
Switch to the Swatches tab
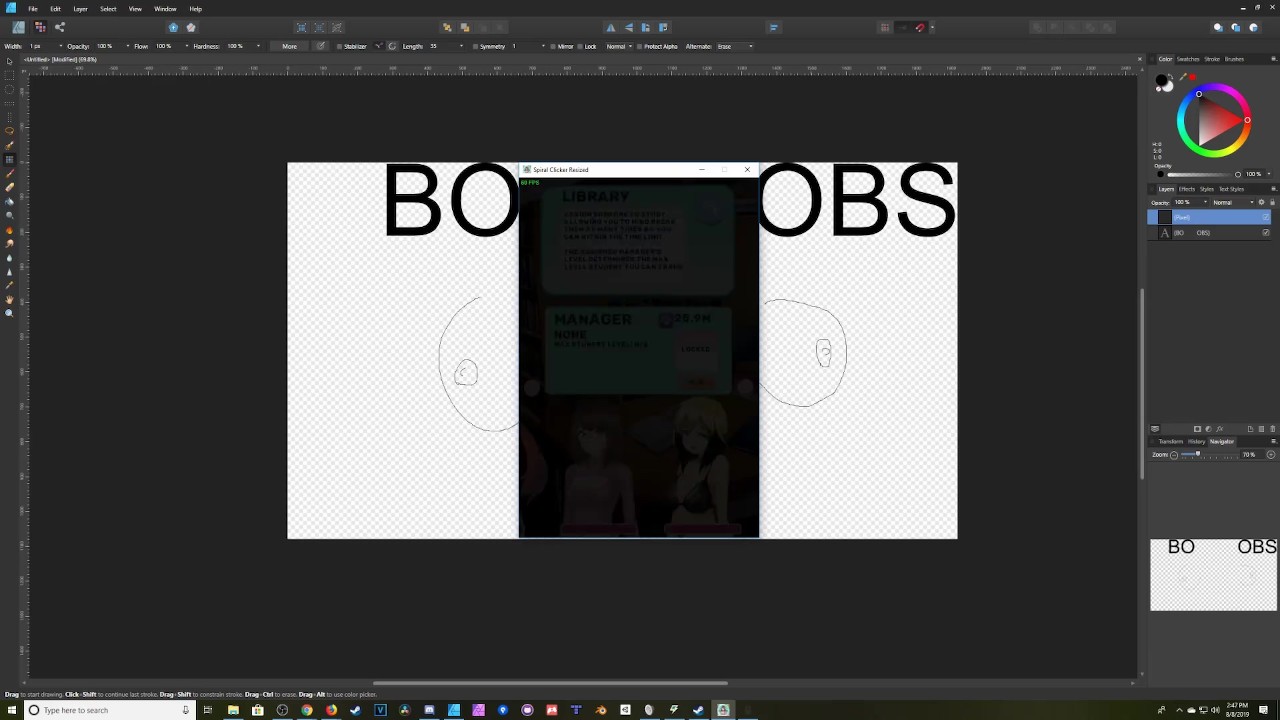tap(1188, 59)
